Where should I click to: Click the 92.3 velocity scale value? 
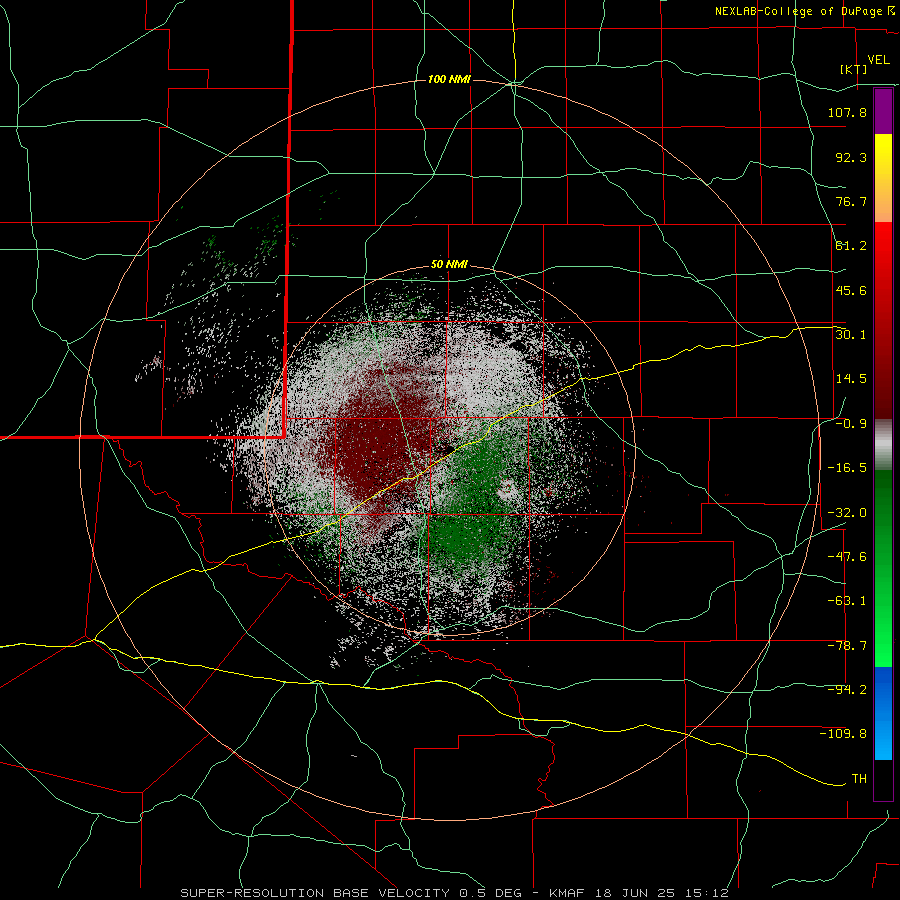coord(851,157)
